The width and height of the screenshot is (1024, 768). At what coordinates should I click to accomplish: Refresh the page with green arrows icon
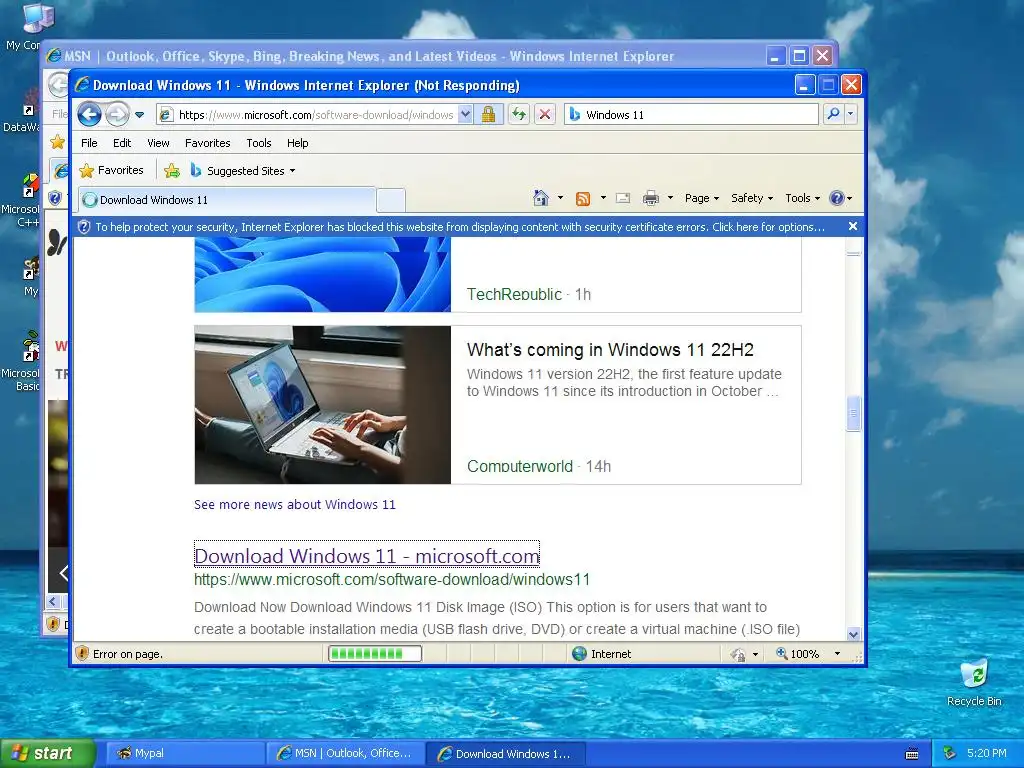coord(519,115)
